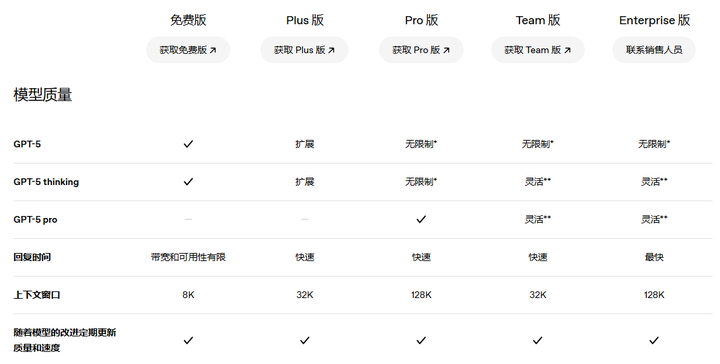Click the 获取免费版 button
Image resolution: width=720 pixels, height=364 pixels.
point(188,50)
